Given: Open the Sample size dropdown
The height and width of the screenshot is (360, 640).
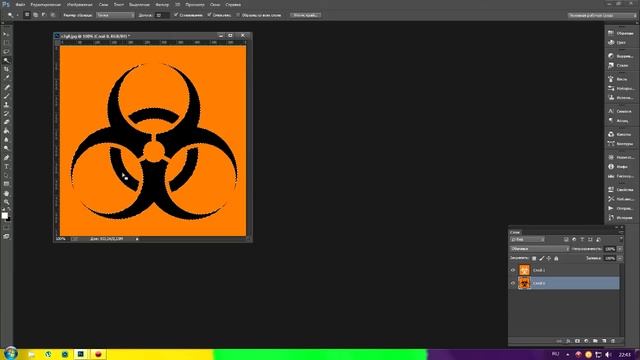Looking at the screenshot, I should point(115,15).
